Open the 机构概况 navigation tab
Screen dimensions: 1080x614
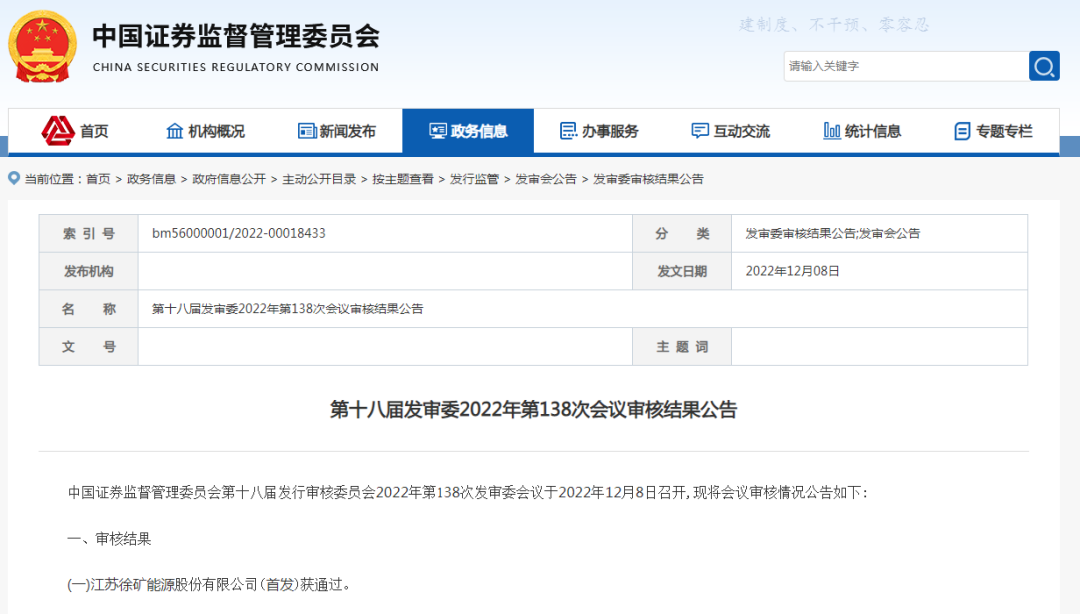(x=205, y=131)
